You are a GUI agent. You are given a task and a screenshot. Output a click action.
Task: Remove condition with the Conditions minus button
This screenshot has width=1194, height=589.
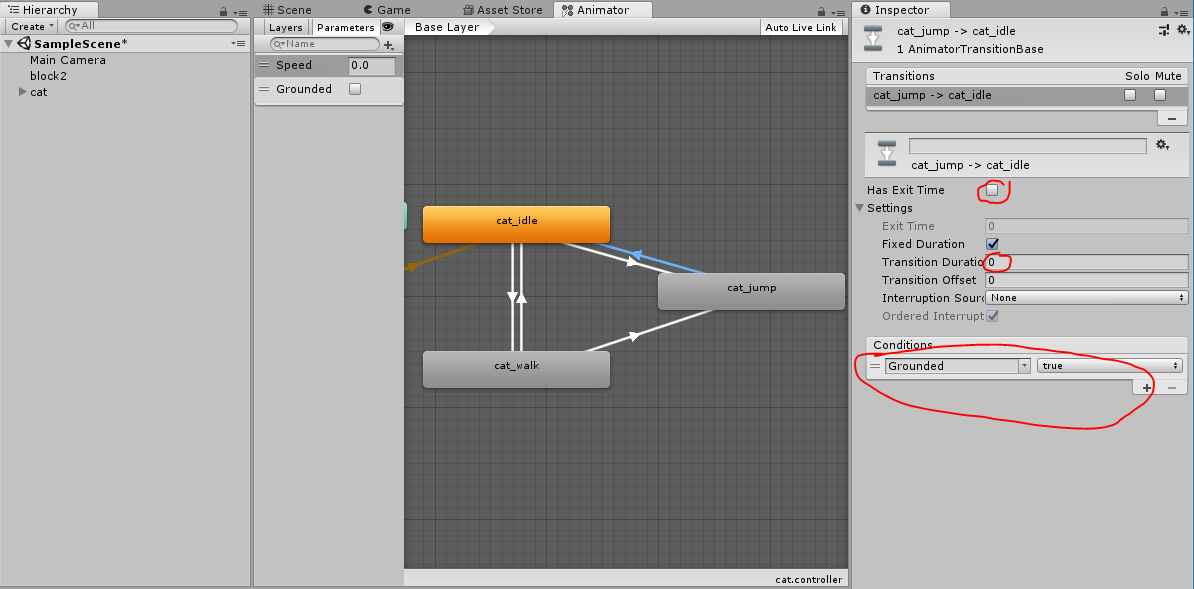1172,388
